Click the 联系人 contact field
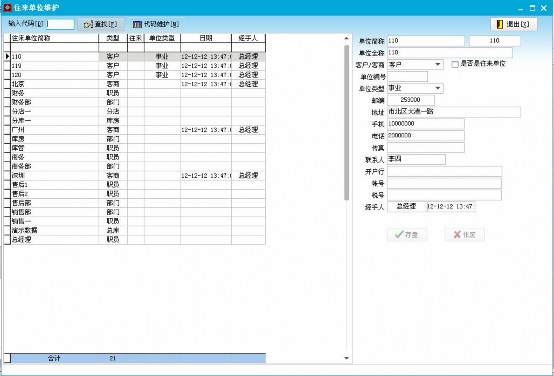This screenshot has height=376, width=554. point(416,159)
